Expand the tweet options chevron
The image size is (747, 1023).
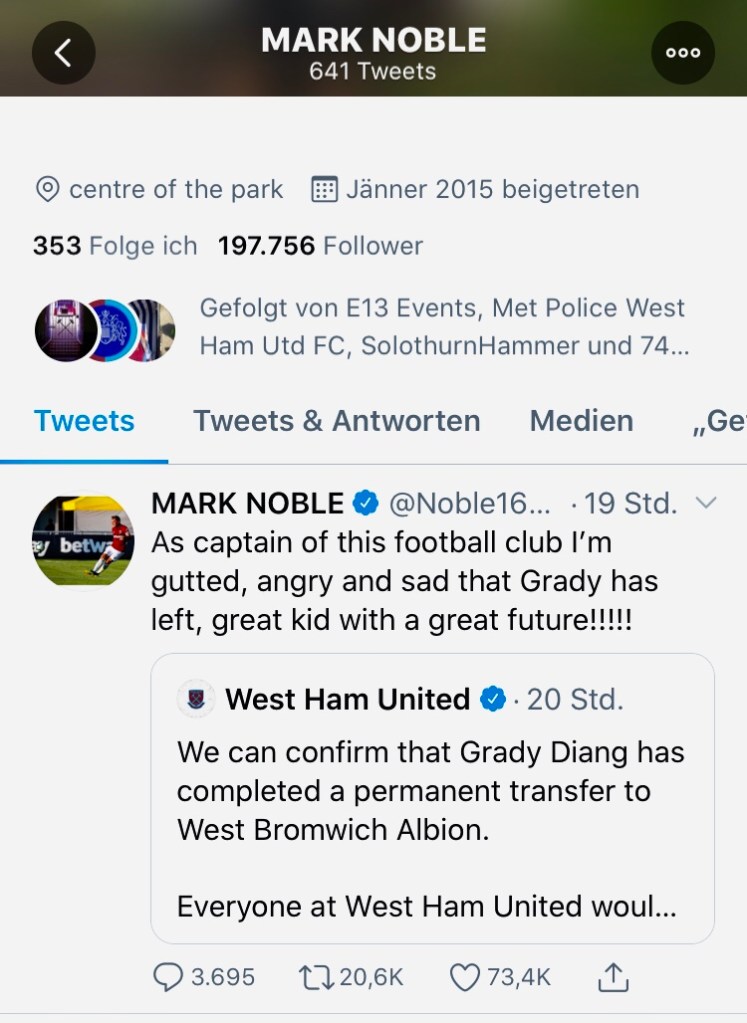pyautogui.click(x=706, y=503)
